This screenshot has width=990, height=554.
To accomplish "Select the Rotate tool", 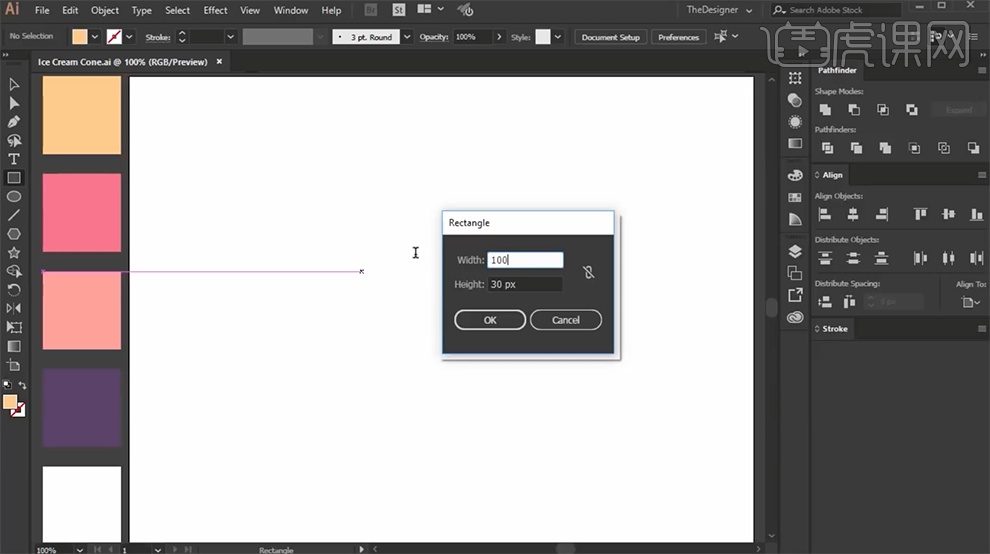I will [14, 290].
